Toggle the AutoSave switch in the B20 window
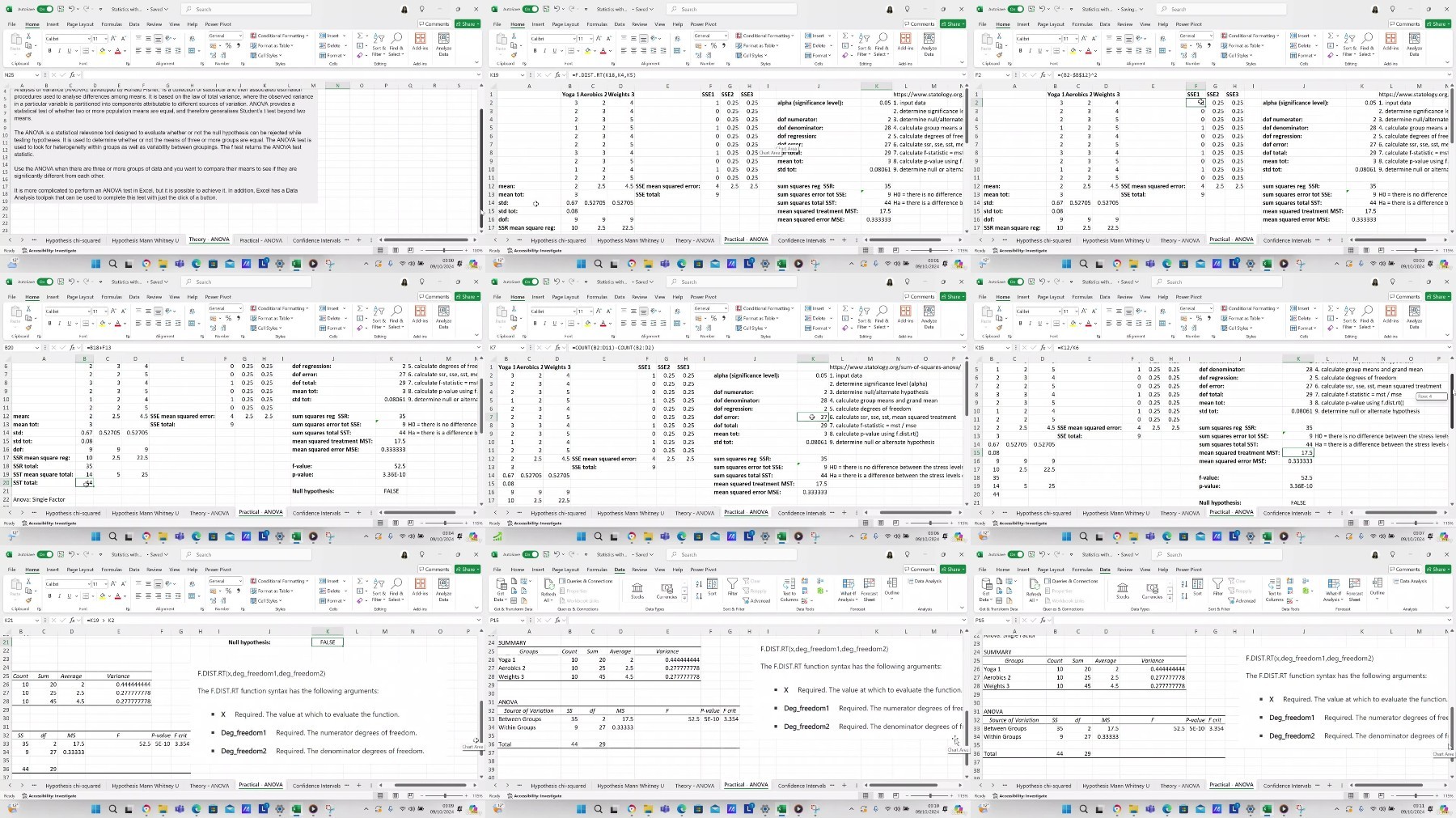 [x=45, y=282]
